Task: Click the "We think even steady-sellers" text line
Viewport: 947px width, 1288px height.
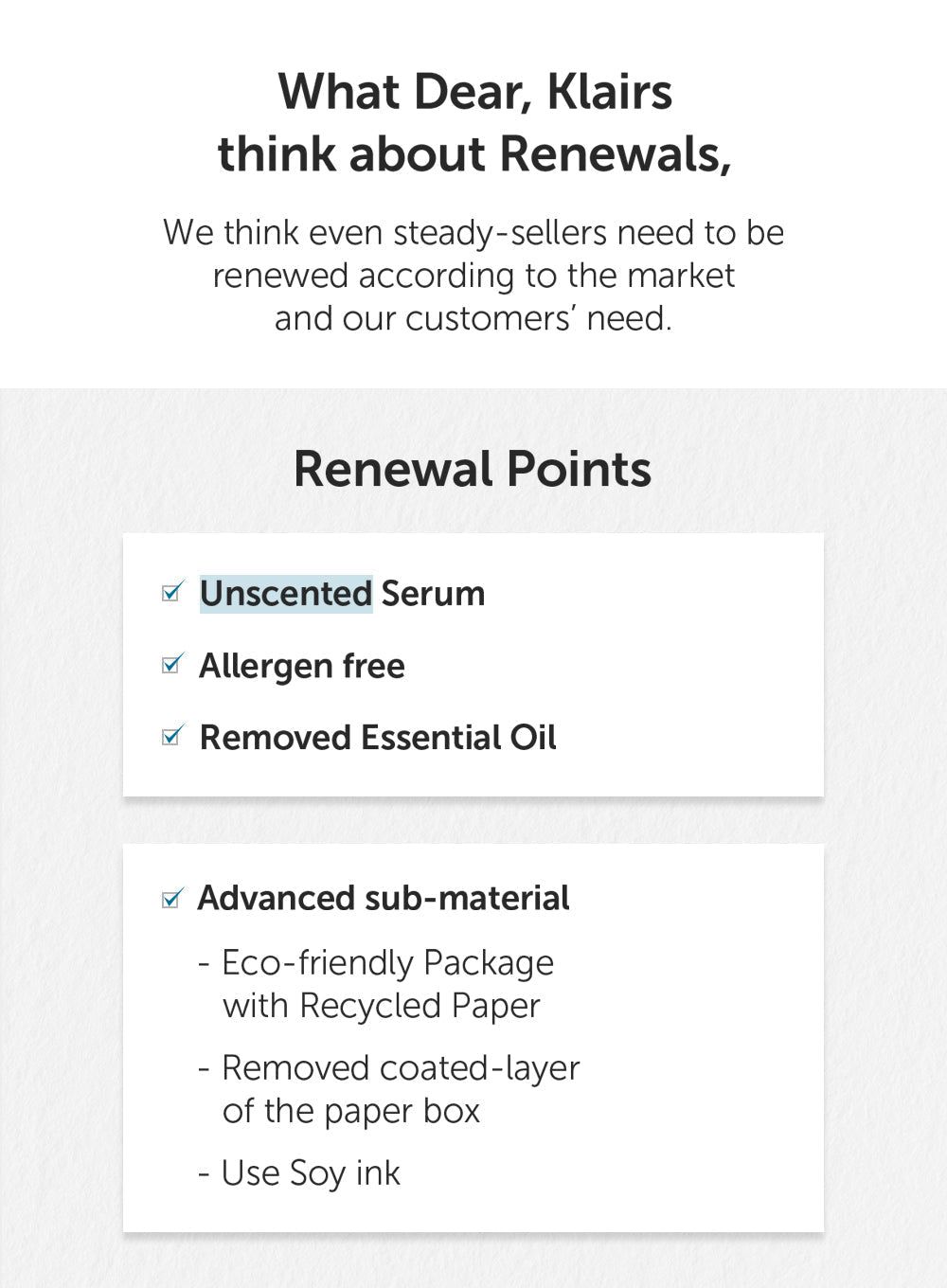Action: point(473,233)
